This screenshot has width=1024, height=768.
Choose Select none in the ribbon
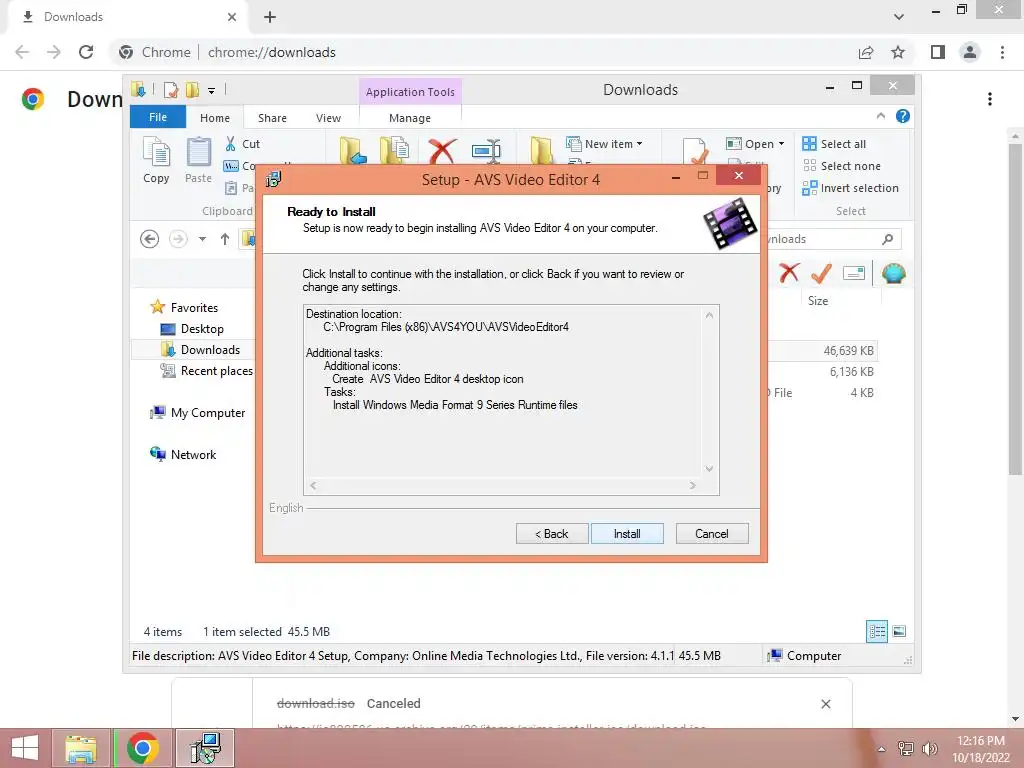[842, 166]
